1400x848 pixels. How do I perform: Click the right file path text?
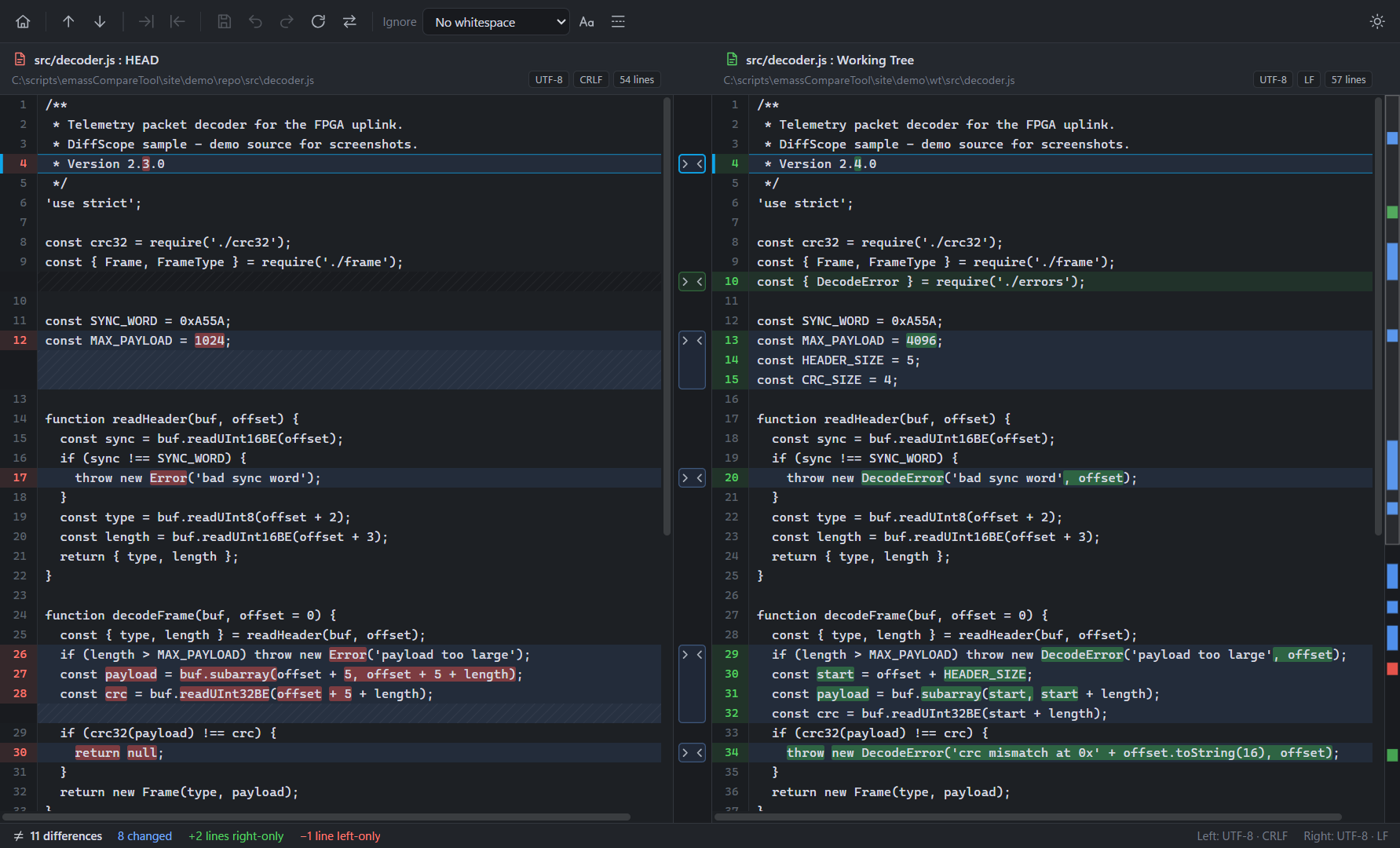coord(868,80)
